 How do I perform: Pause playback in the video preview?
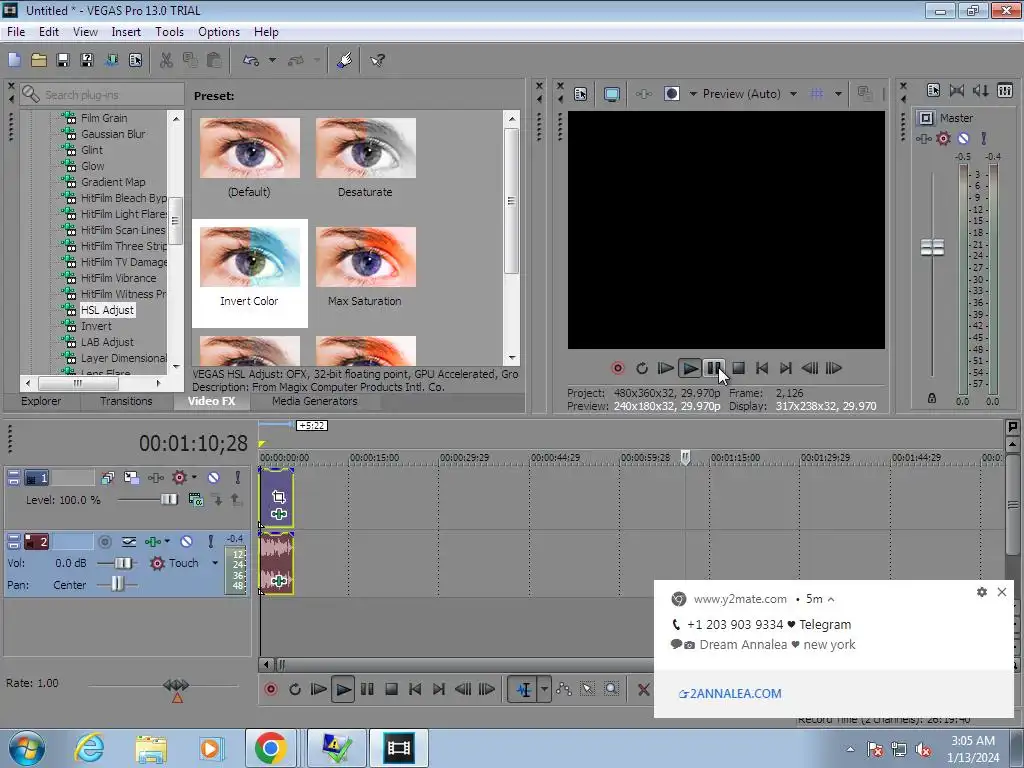click(x=713, y=368)
